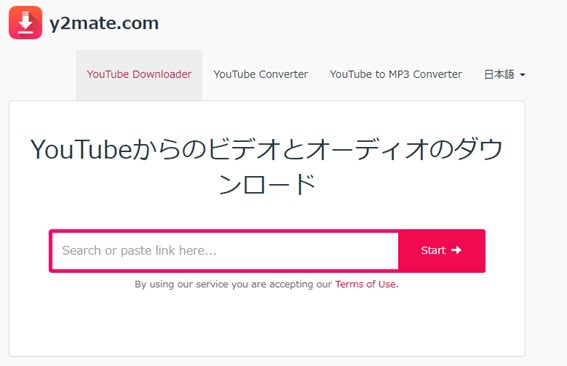Focus the Search or paste link field
The height and width of the screenshot is (366, 567).
[x=225, y=251]
